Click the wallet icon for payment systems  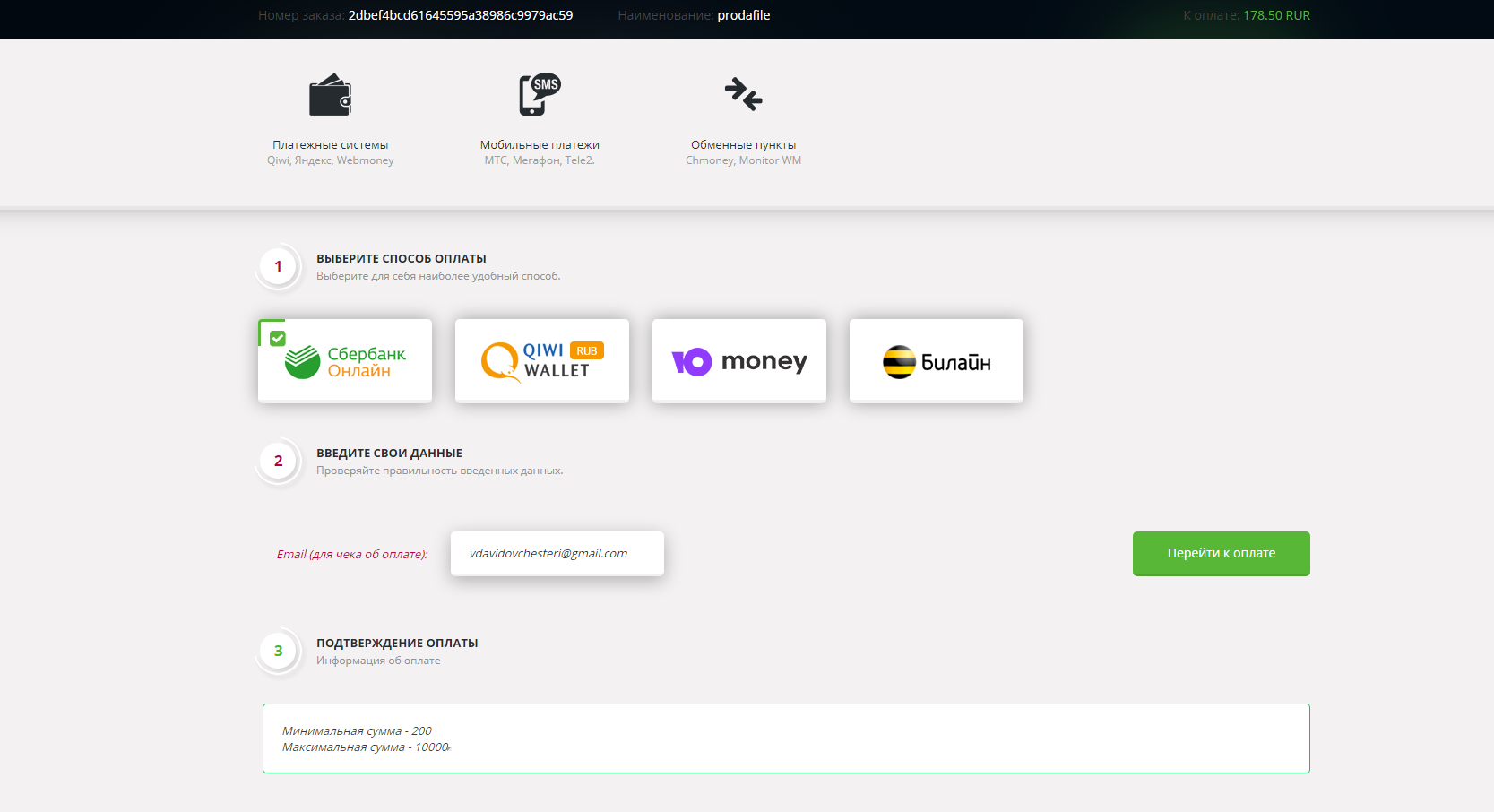330,95
